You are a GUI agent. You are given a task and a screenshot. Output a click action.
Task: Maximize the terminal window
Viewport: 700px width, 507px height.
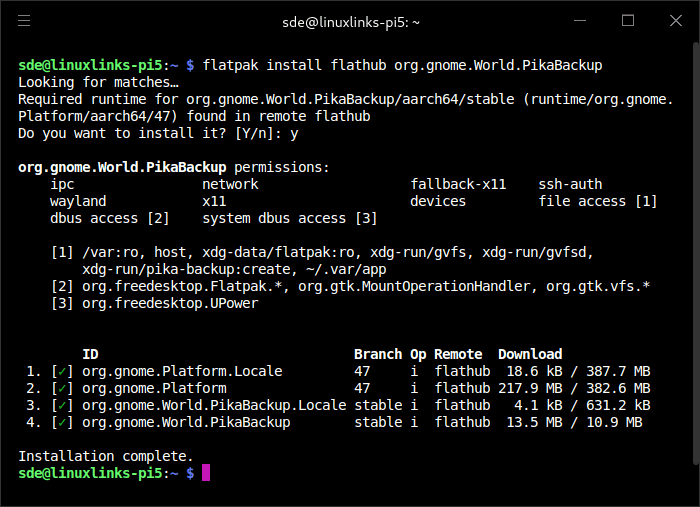coord(628,21)
